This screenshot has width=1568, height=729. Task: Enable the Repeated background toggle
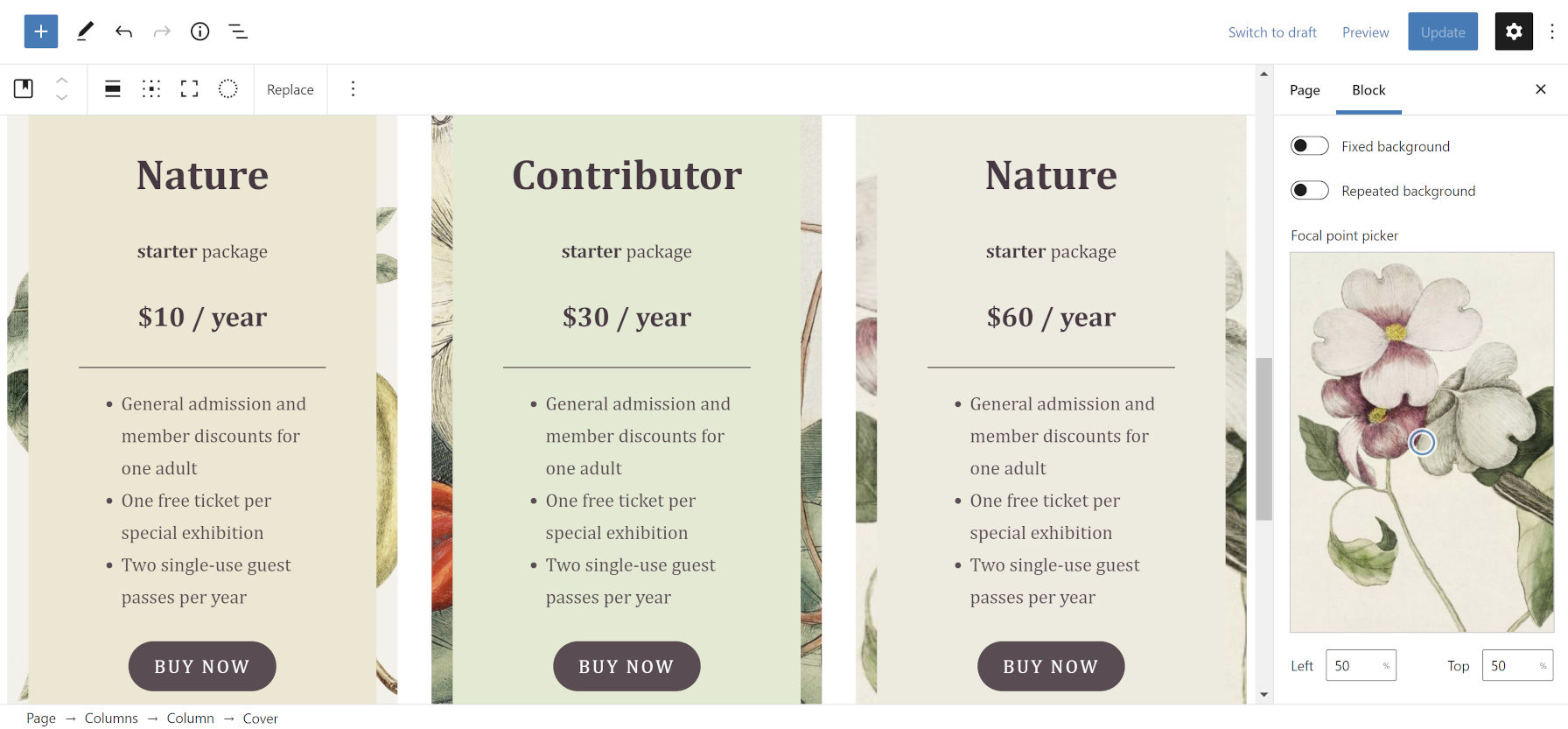click(x=1309, y=190)
